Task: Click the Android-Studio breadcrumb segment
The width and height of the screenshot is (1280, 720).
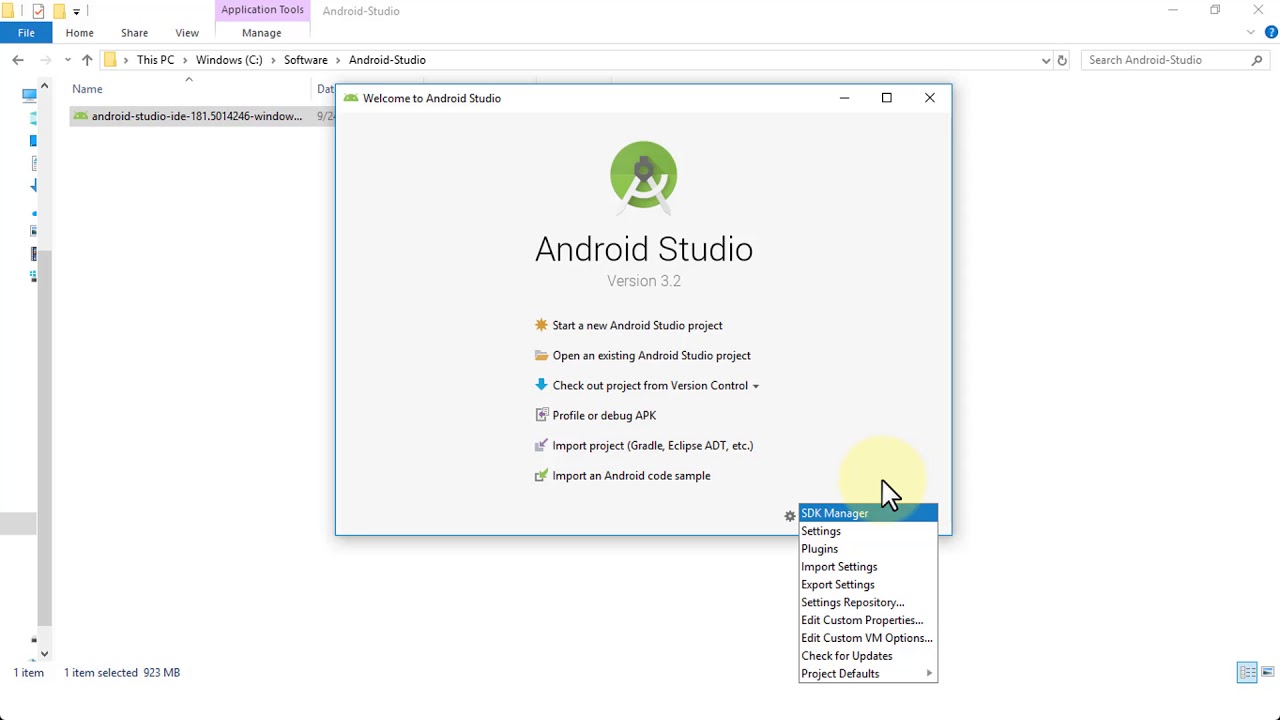Action: pos(387,60)
